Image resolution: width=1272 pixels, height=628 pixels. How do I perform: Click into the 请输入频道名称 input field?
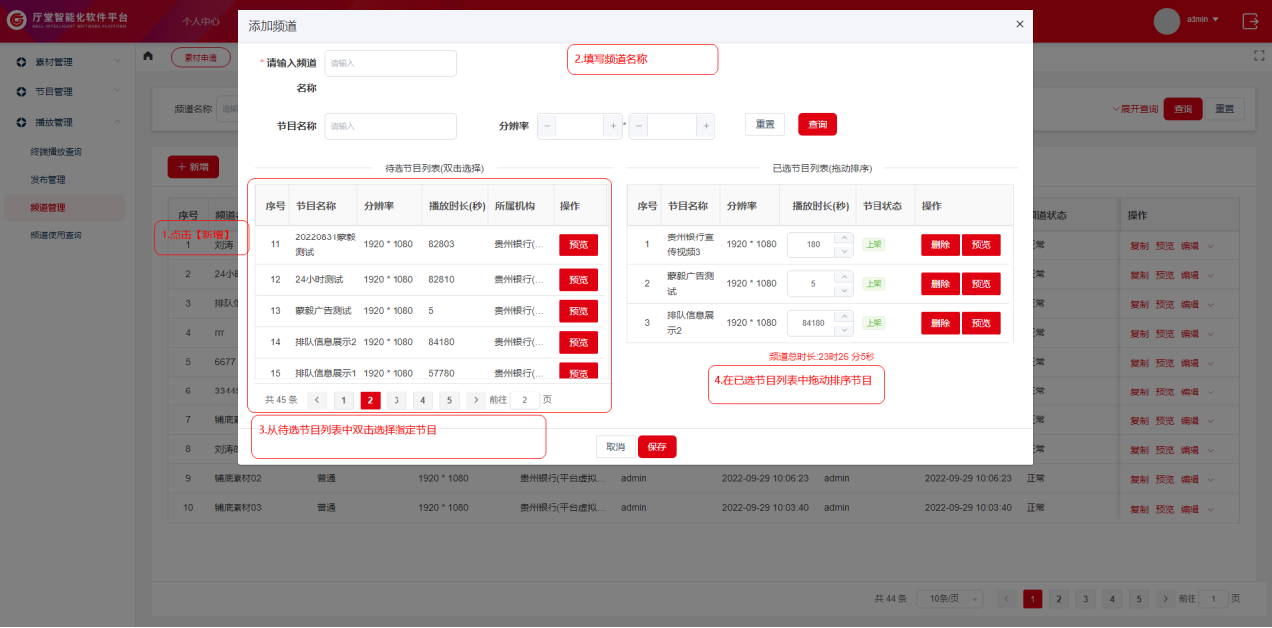point(390,63)
